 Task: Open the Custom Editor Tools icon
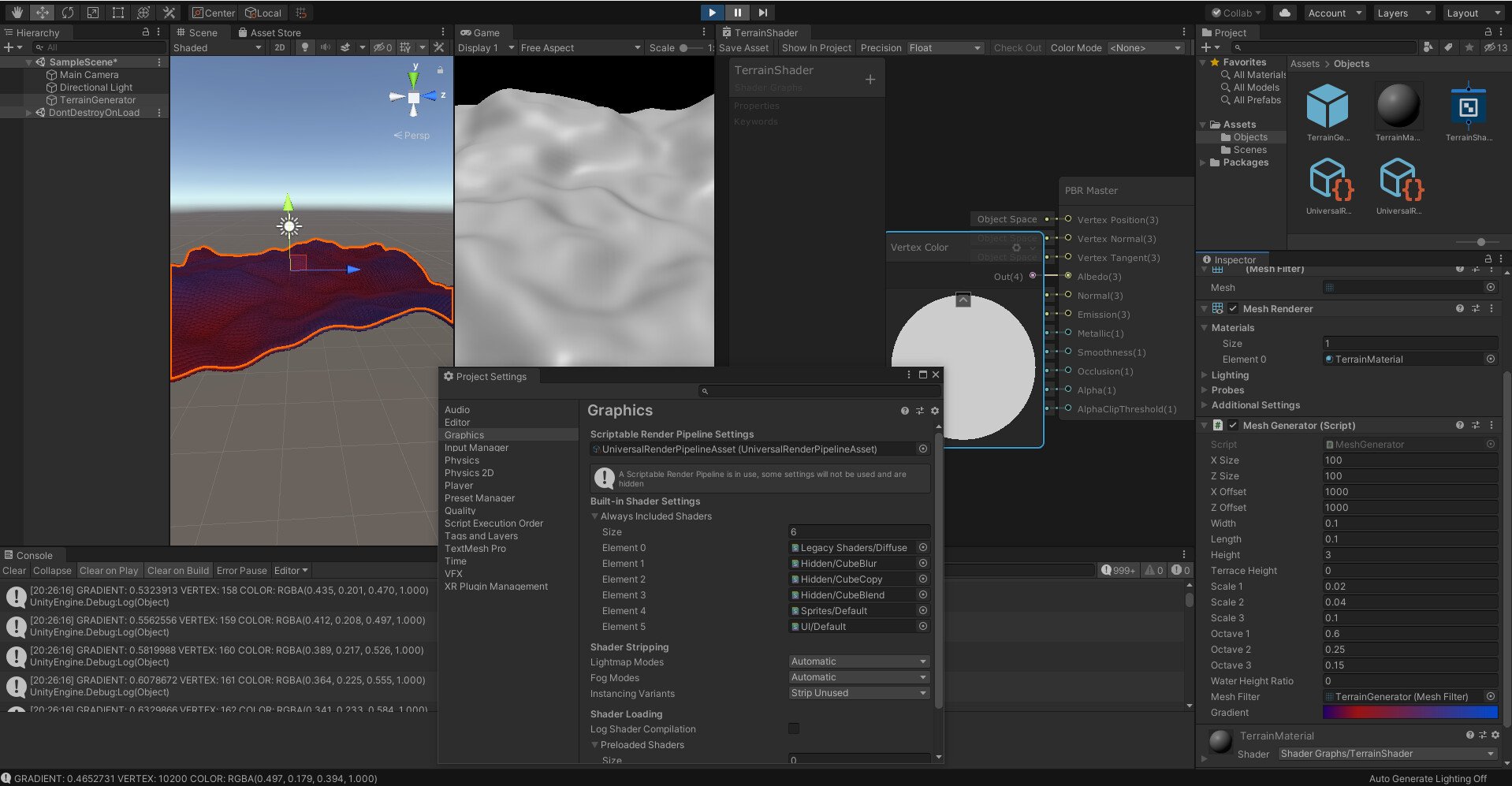(x=168, y=13)
